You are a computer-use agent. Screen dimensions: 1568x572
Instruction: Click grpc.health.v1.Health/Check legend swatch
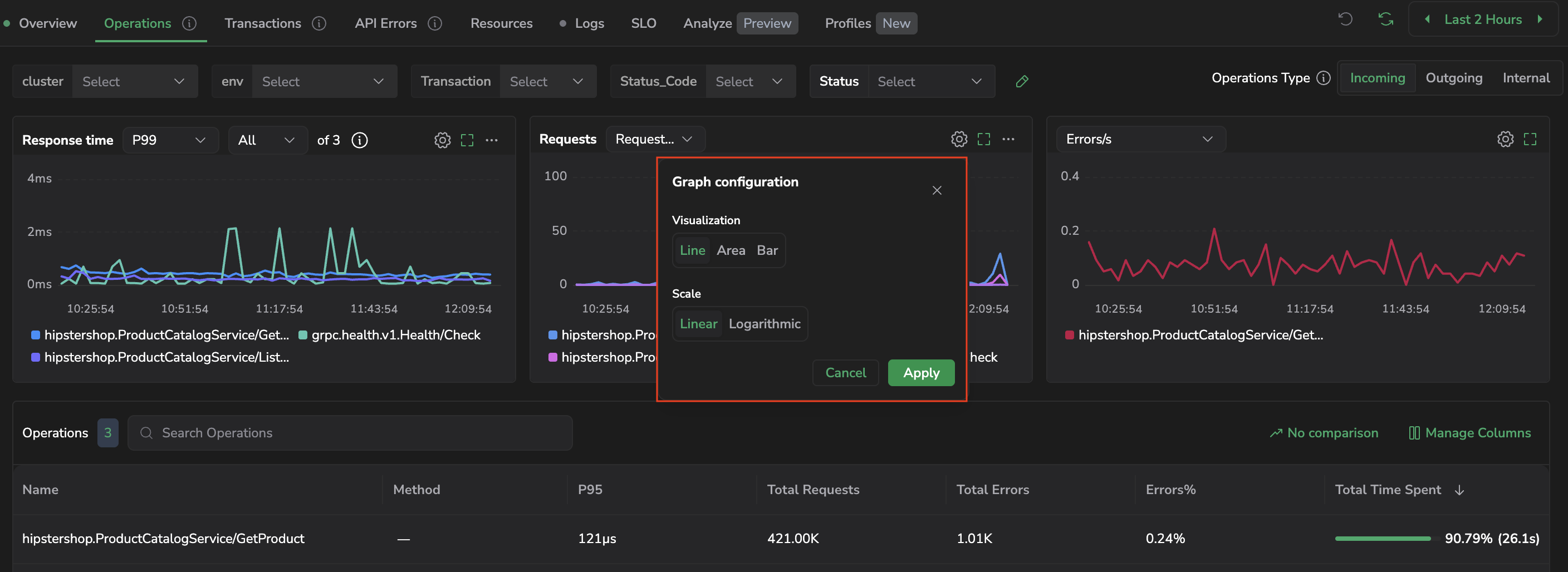[x=302, y=336]
